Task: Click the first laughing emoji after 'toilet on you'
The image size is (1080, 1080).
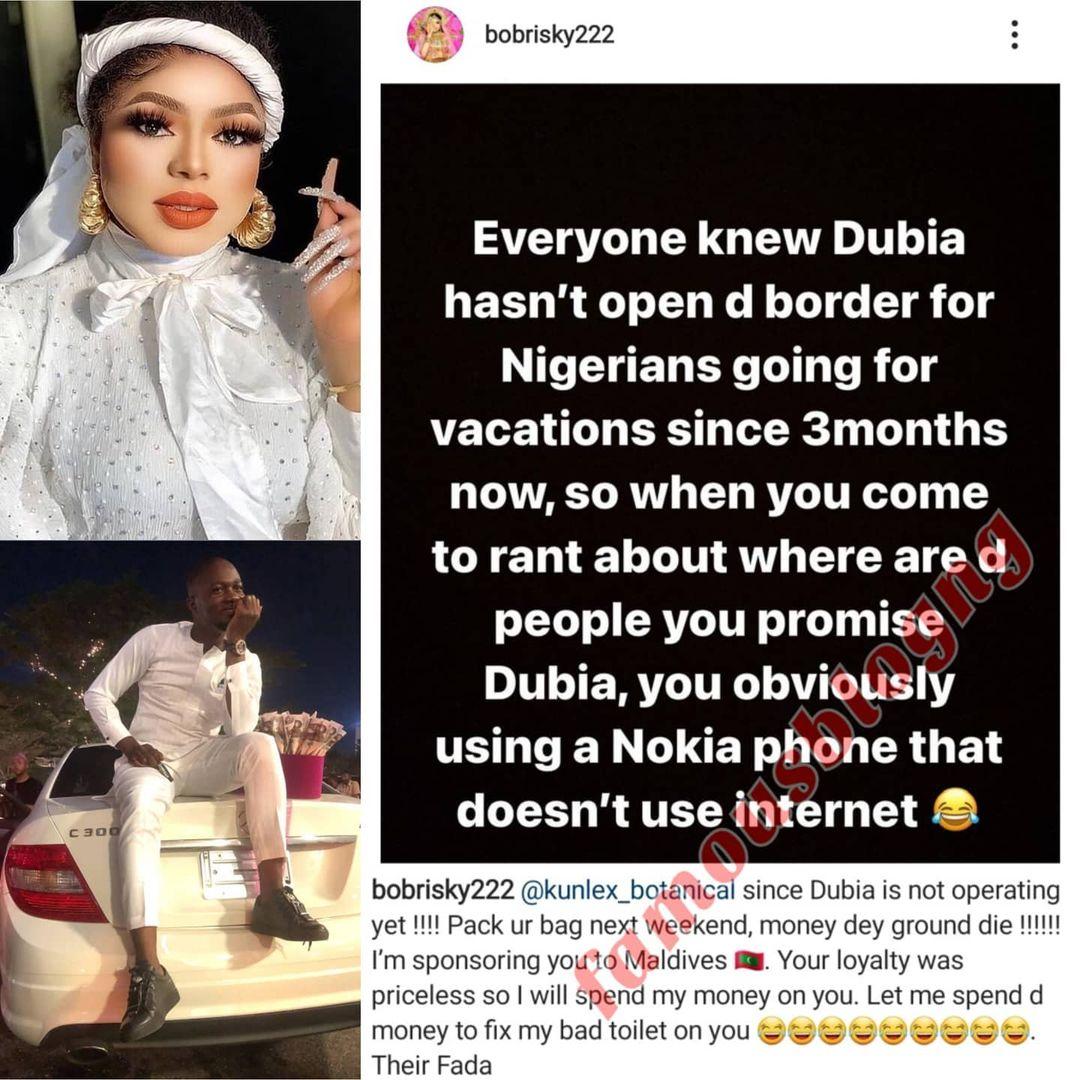Action: point(771,1031)
